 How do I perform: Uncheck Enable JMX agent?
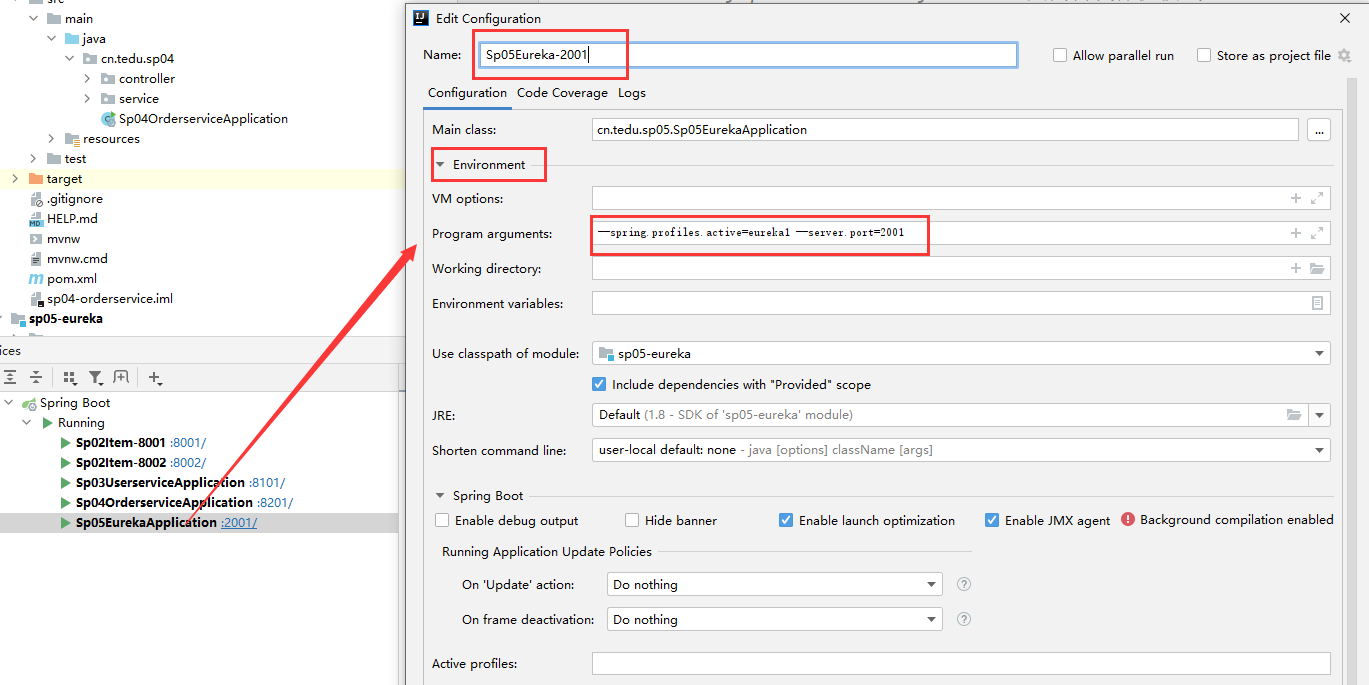point(992,520)
